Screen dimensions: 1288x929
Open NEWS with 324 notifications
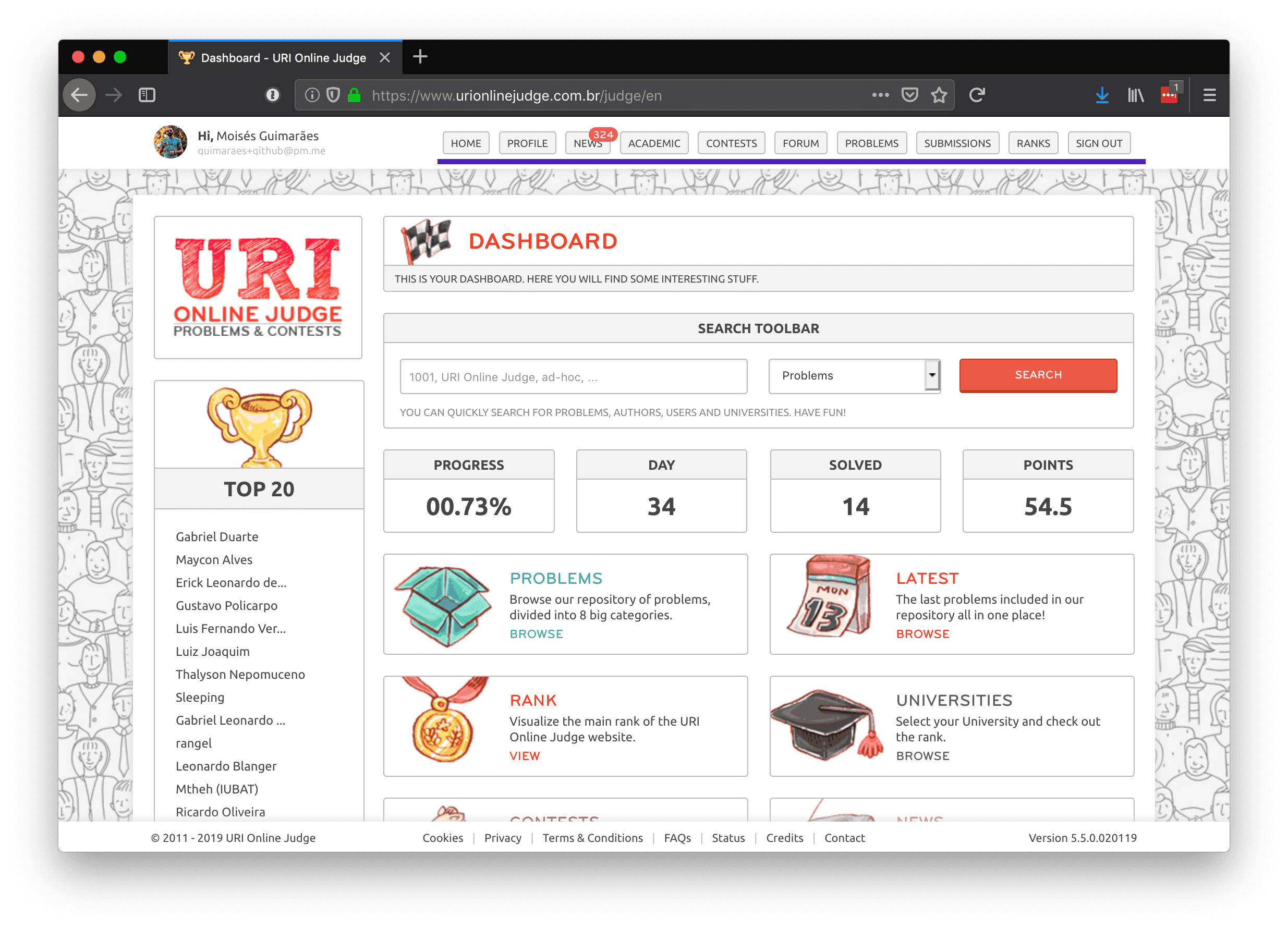pyautogui.click(x=588, y=143)
